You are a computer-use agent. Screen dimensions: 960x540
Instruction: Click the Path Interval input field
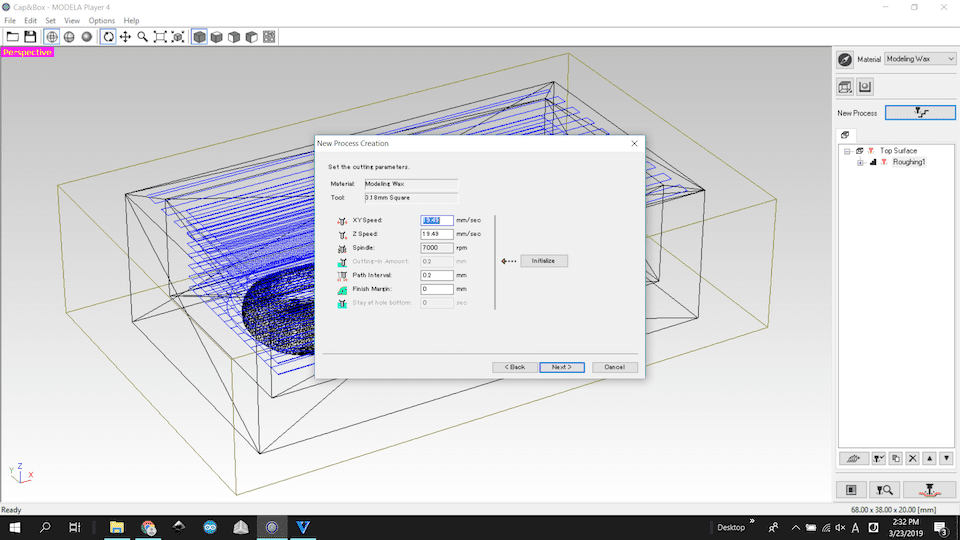437,276
